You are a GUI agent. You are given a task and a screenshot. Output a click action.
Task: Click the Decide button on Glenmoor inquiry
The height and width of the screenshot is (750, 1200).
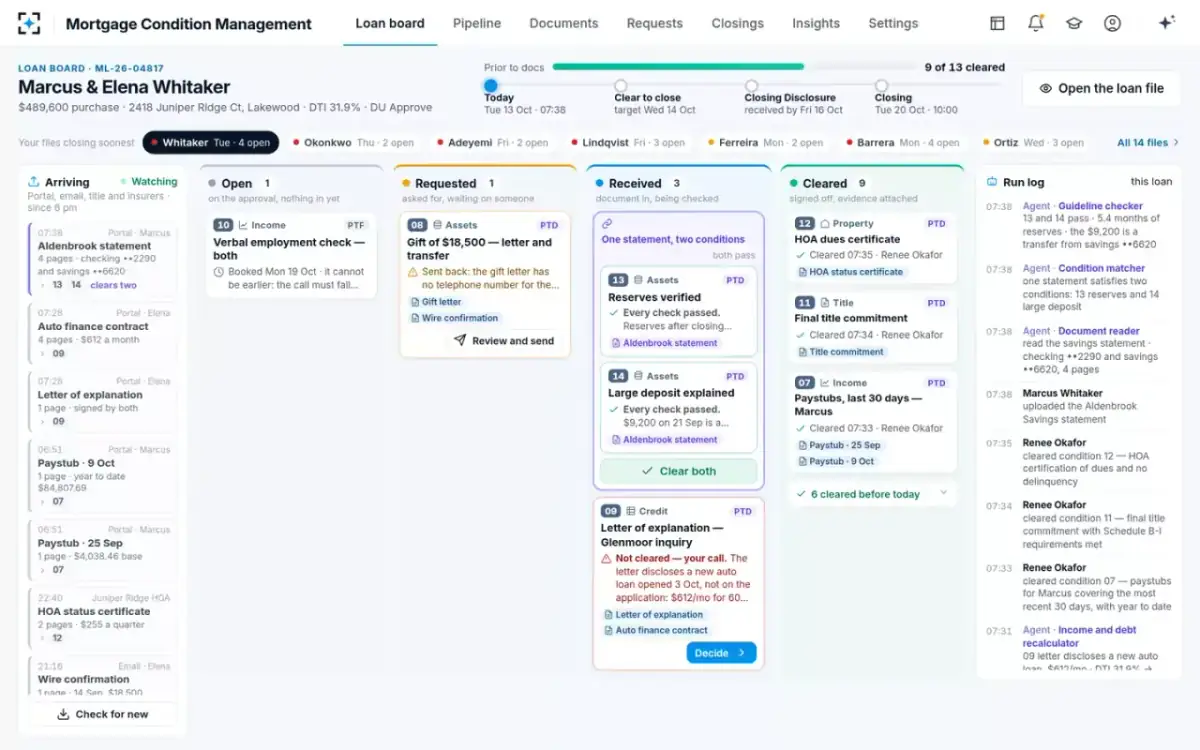click(x=721, y=653)
